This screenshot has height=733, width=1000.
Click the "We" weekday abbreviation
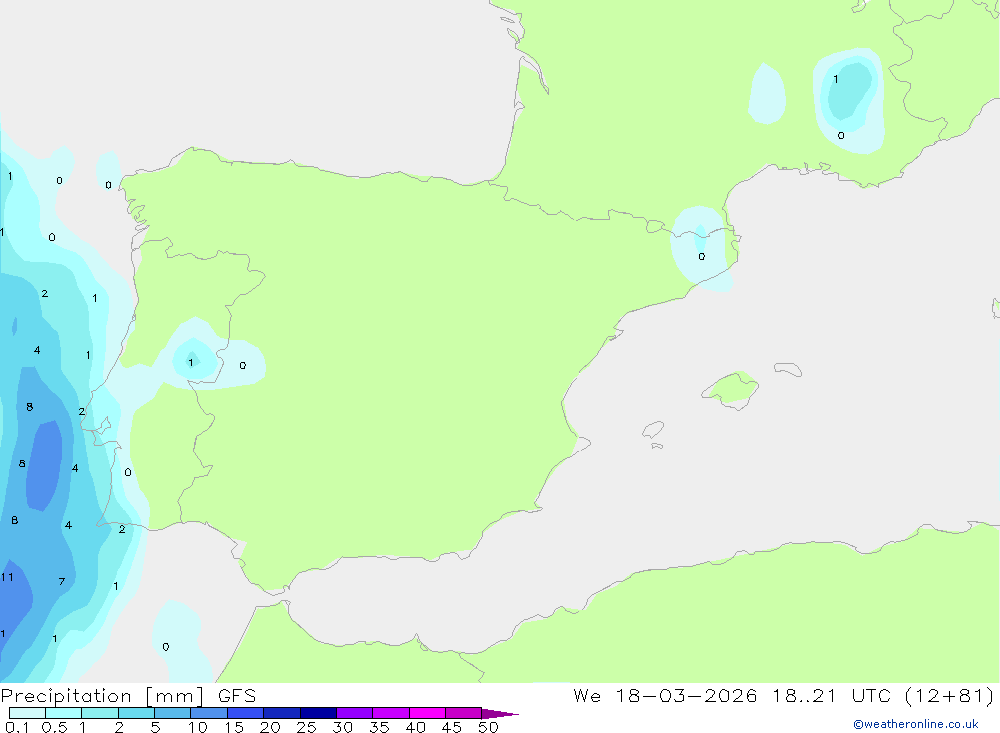click(x=587, y=695)
